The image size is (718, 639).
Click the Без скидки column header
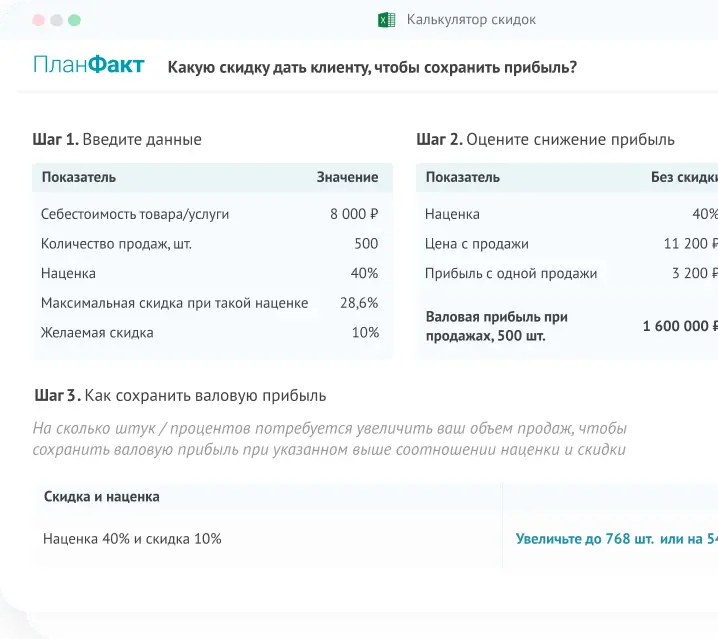(x=684, y=178)
